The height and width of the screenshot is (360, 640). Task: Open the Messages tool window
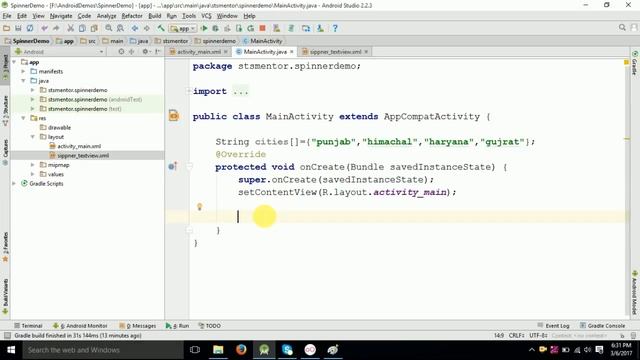138,326
